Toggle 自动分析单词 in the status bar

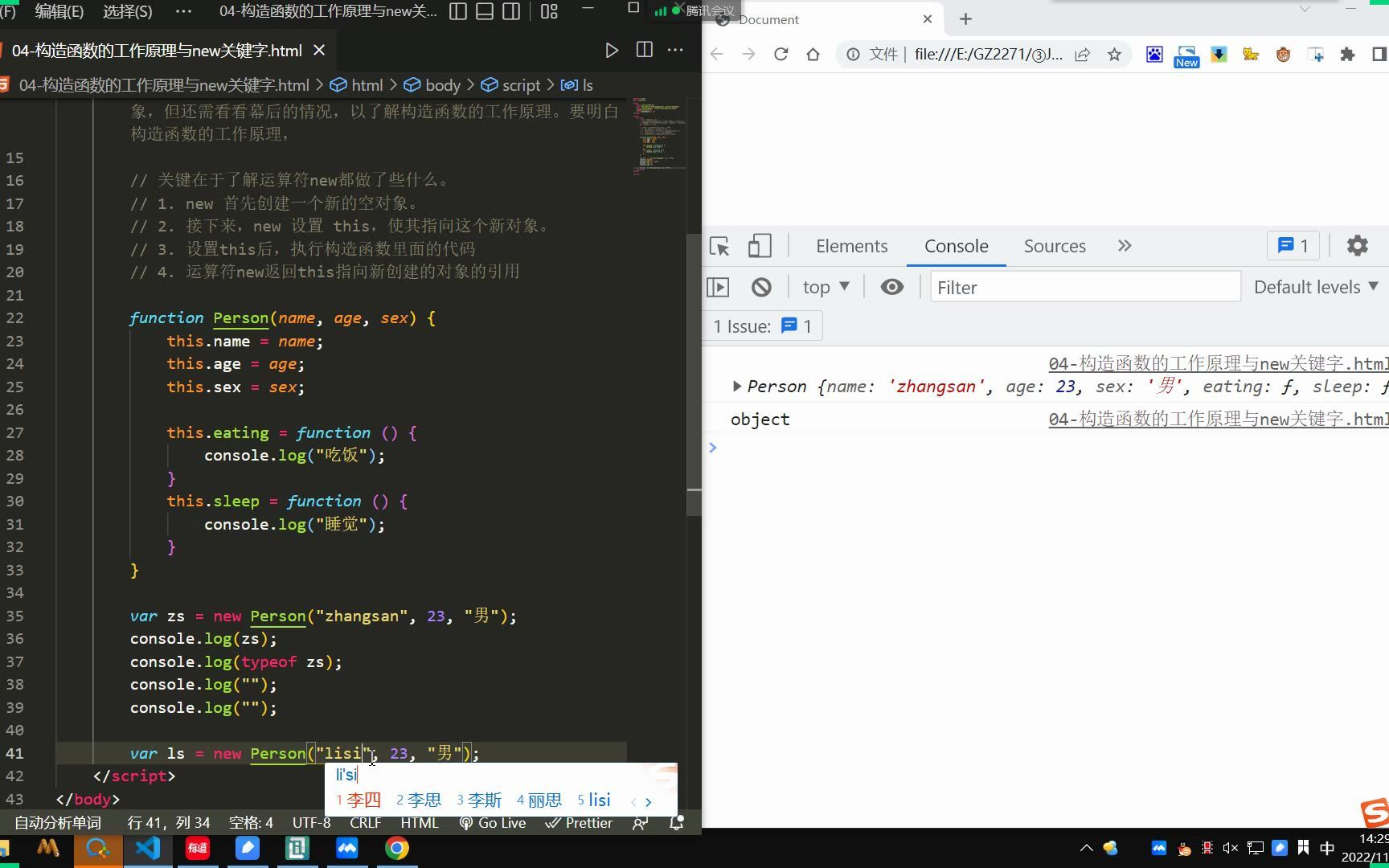point(56,822)
